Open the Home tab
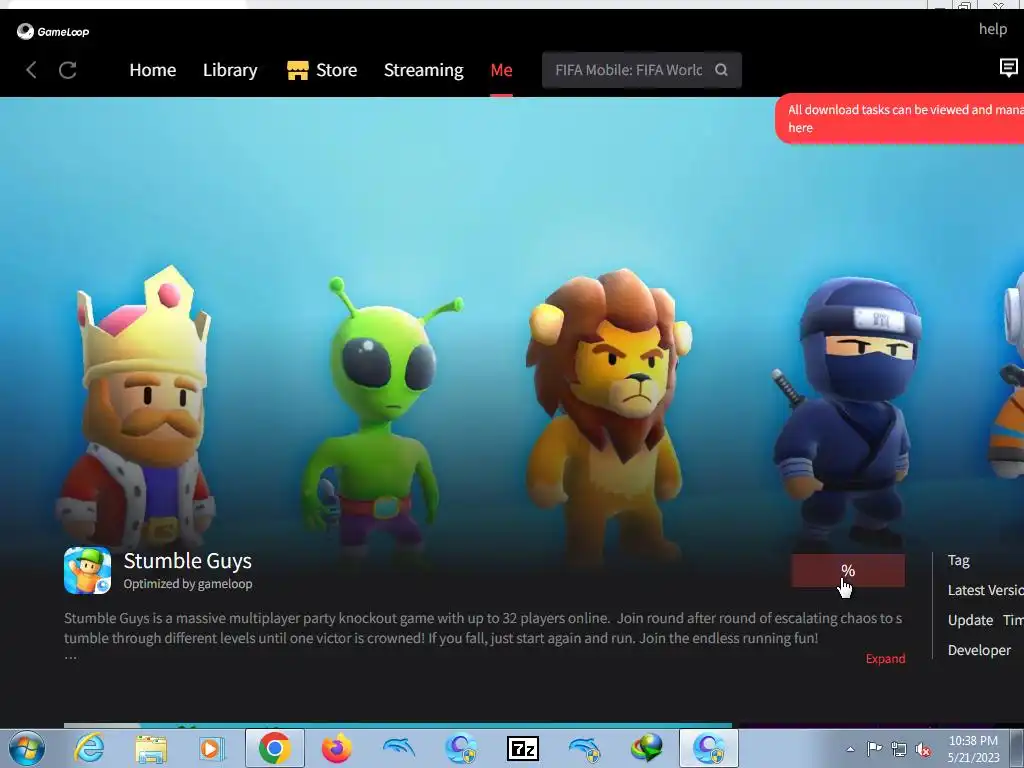1024x768 pixels. click(153, 70)
